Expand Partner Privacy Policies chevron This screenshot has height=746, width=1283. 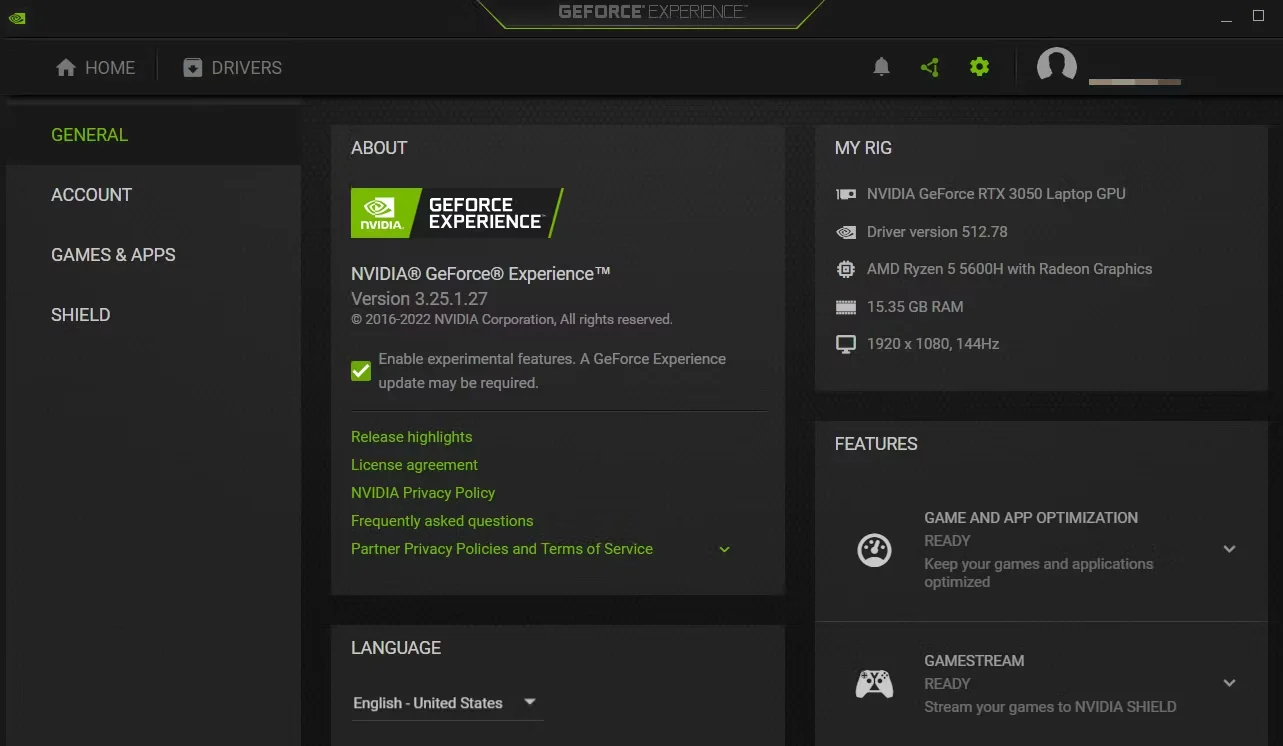point(723,549)
